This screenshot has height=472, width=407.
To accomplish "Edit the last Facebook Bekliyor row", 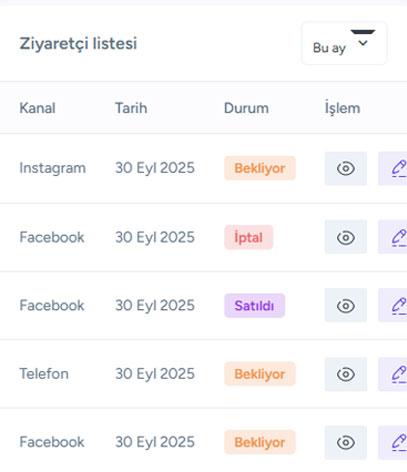I will 393,442.
